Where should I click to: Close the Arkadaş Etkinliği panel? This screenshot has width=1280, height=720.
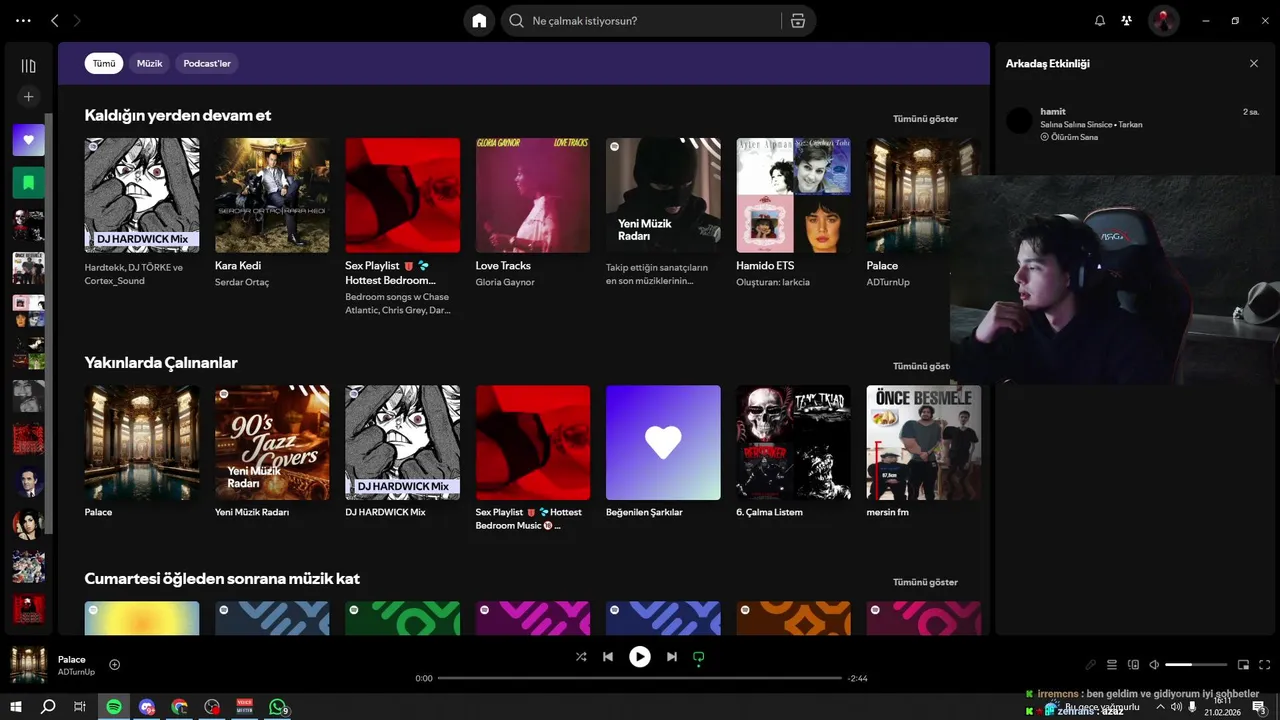(1254, 63)
